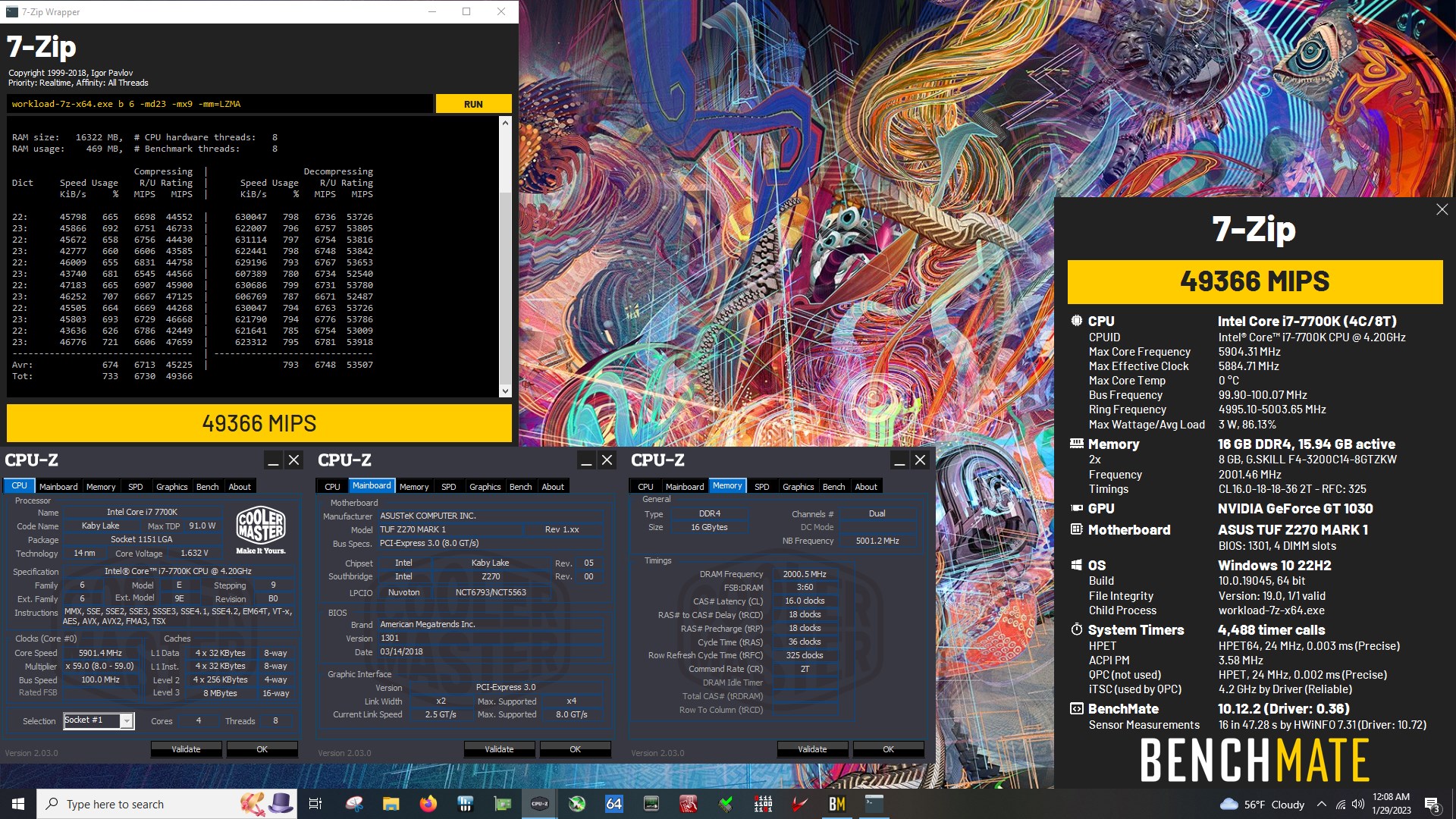1456x819 pixels.
Task: Switch to Graphics tab in CPU-Z window showing Mainboard
Action: pyautogui.click(x=485, y=487)
